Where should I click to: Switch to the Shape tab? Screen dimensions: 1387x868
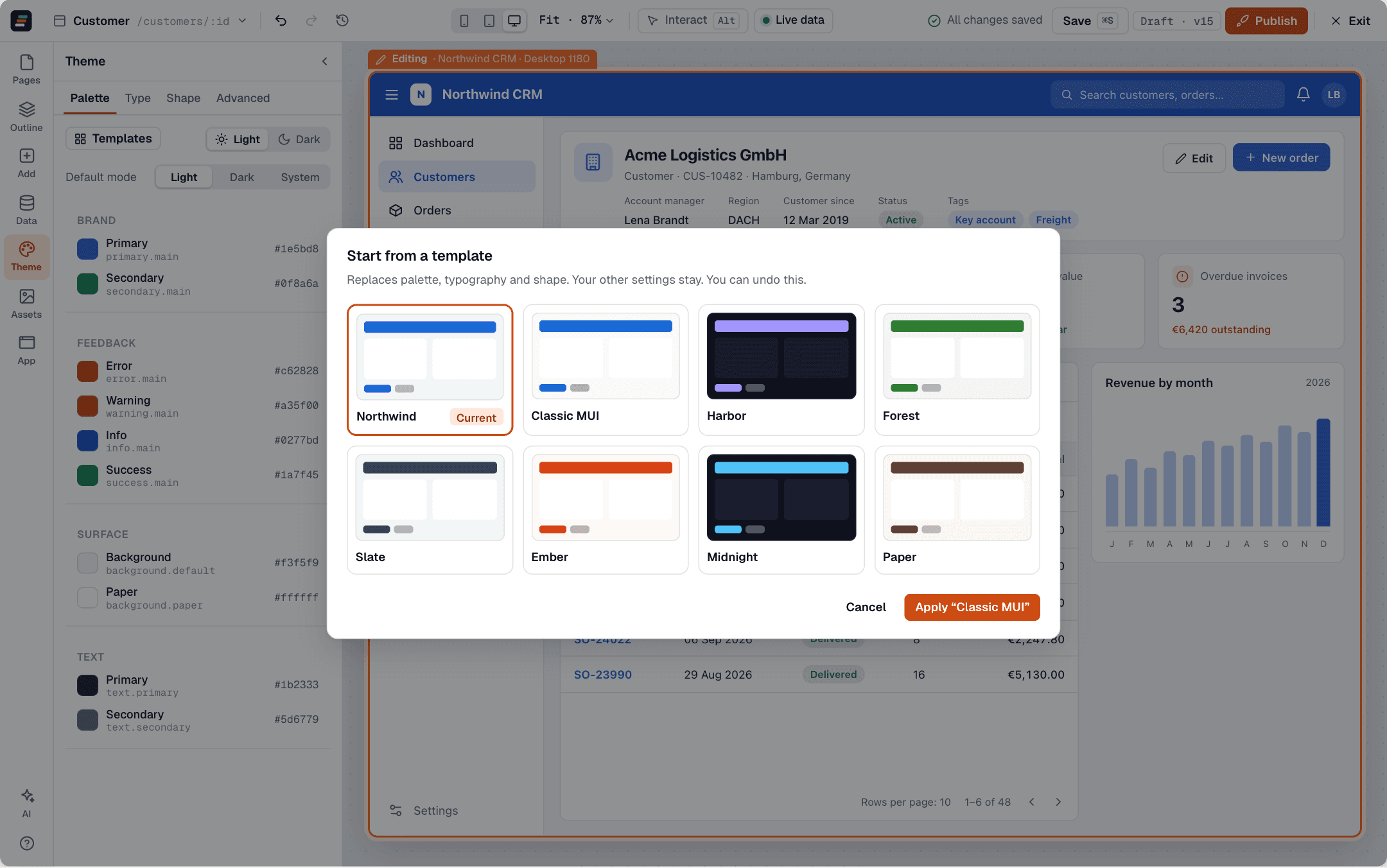[x=183, y=98]
